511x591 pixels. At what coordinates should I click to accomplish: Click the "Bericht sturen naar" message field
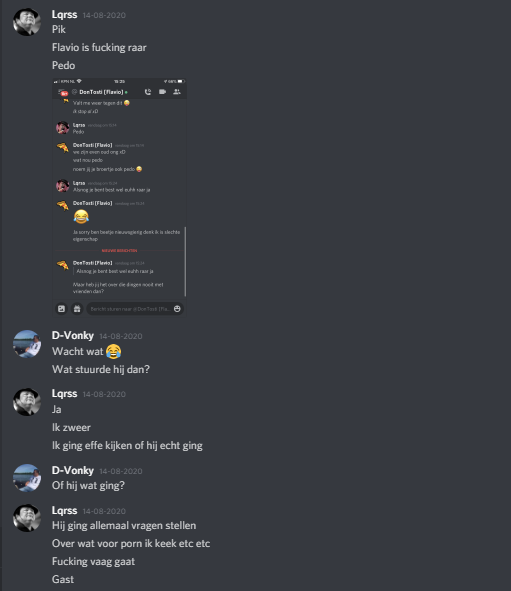(130, 309)
